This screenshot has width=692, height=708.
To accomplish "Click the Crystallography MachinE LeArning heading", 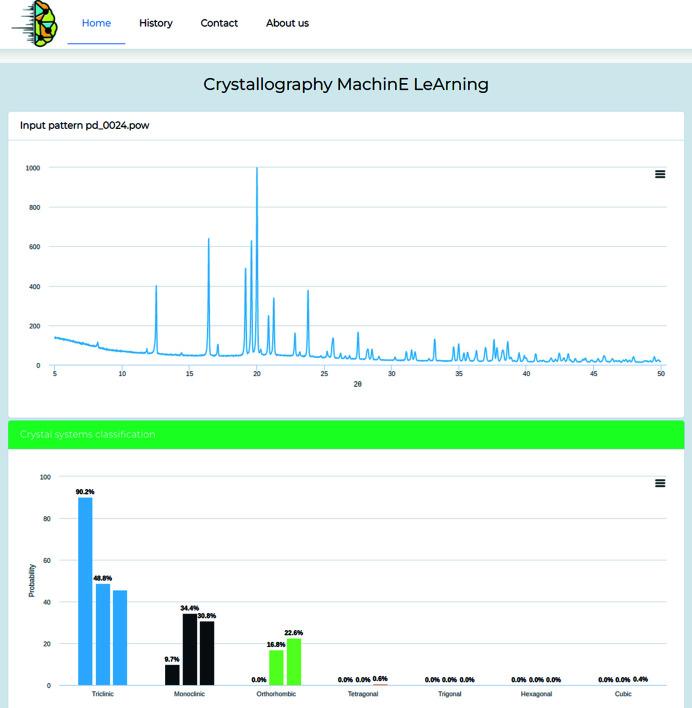I will [x=346, y=84].
